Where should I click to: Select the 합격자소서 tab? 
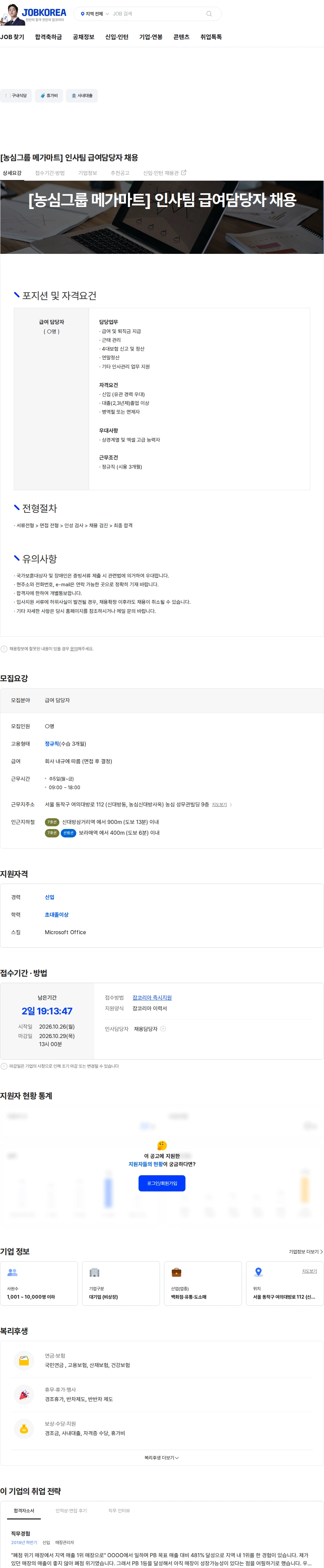point(24,1511)
